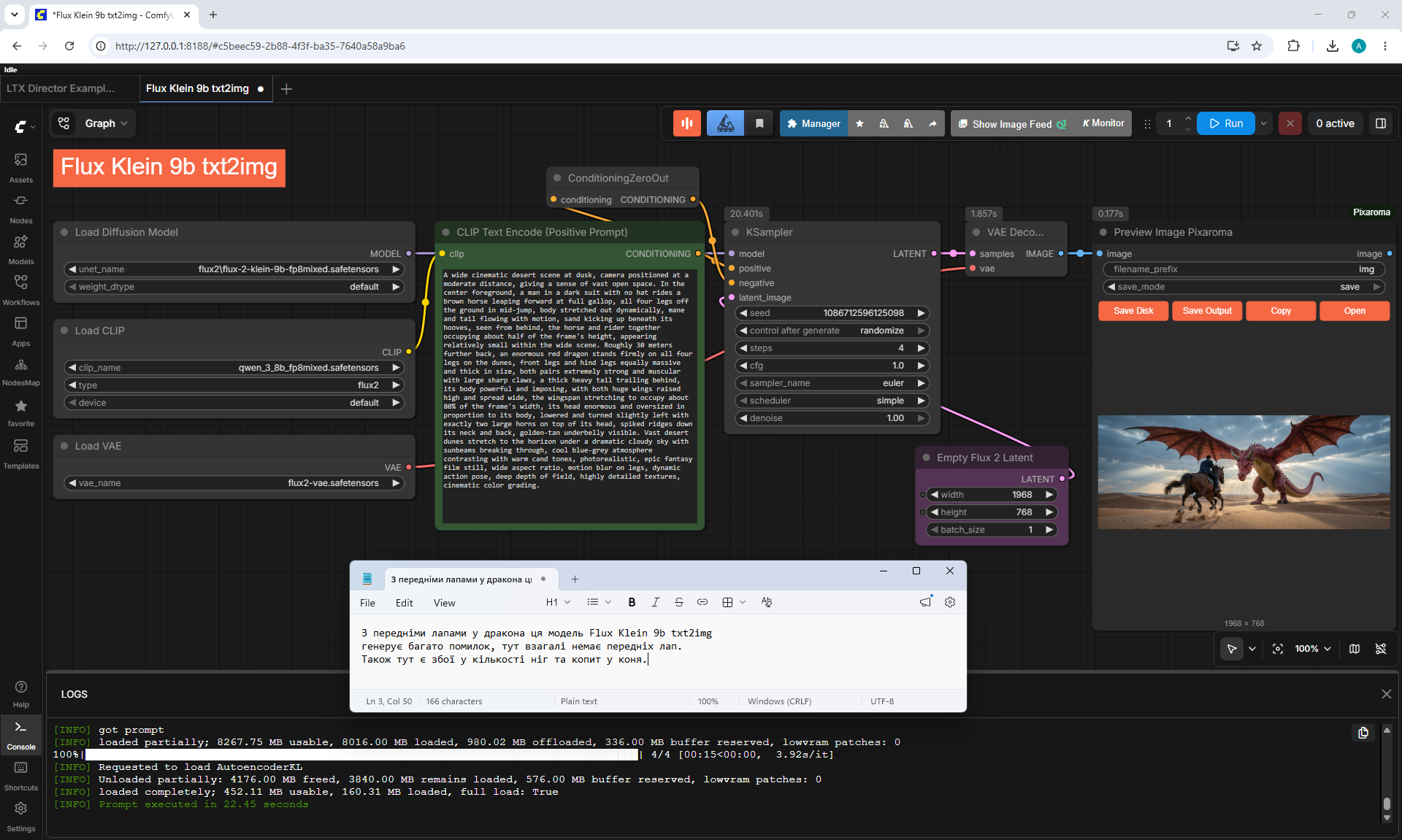The width and height of the screenshot is (1402, 840).
Task: Toggle collapse dot on Load VAE node
Action: (x=64, y=446)
